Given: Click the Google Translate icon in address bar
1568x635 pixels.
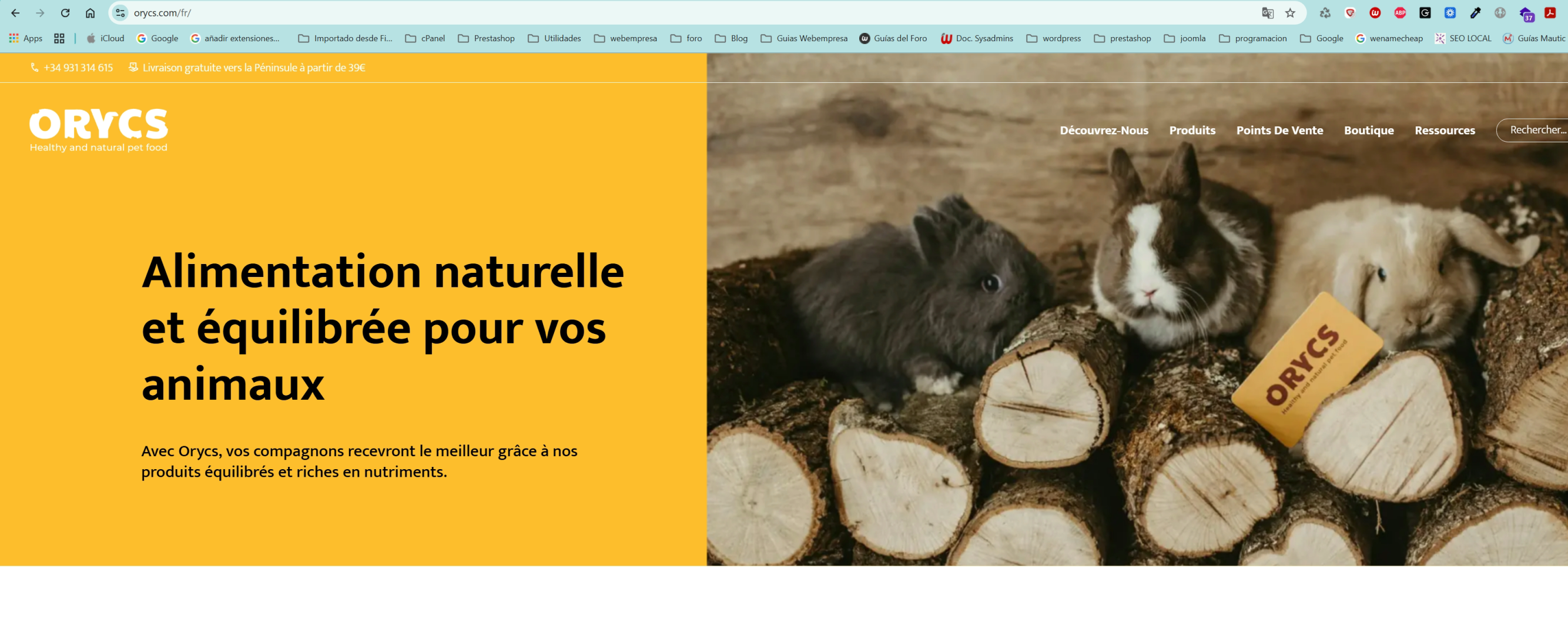Looking at the screenshot, I should click(1267, 13).
